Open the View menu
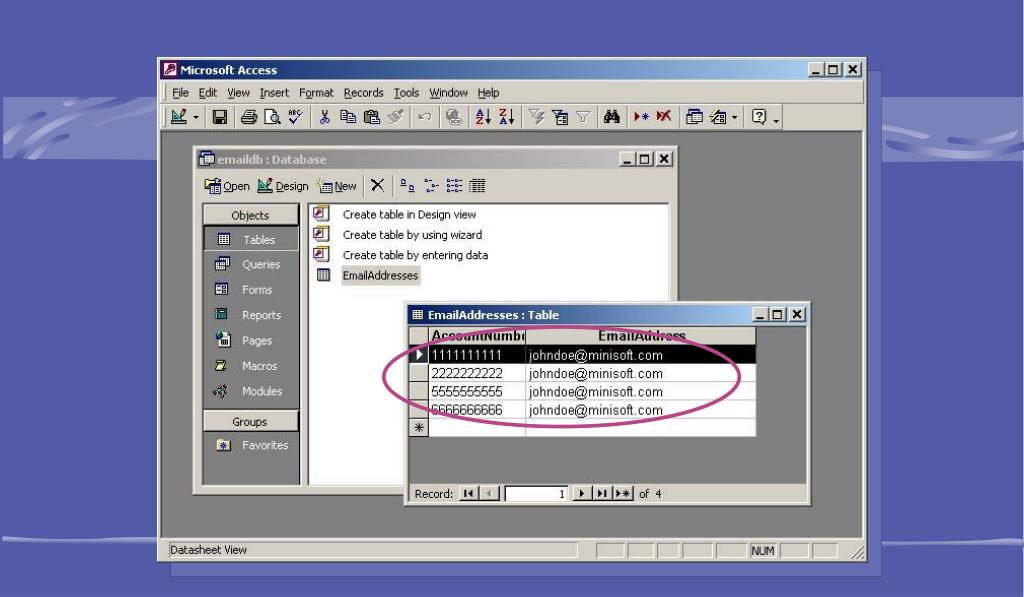Viewport: 1024px width, 597px height. [238, 93]
